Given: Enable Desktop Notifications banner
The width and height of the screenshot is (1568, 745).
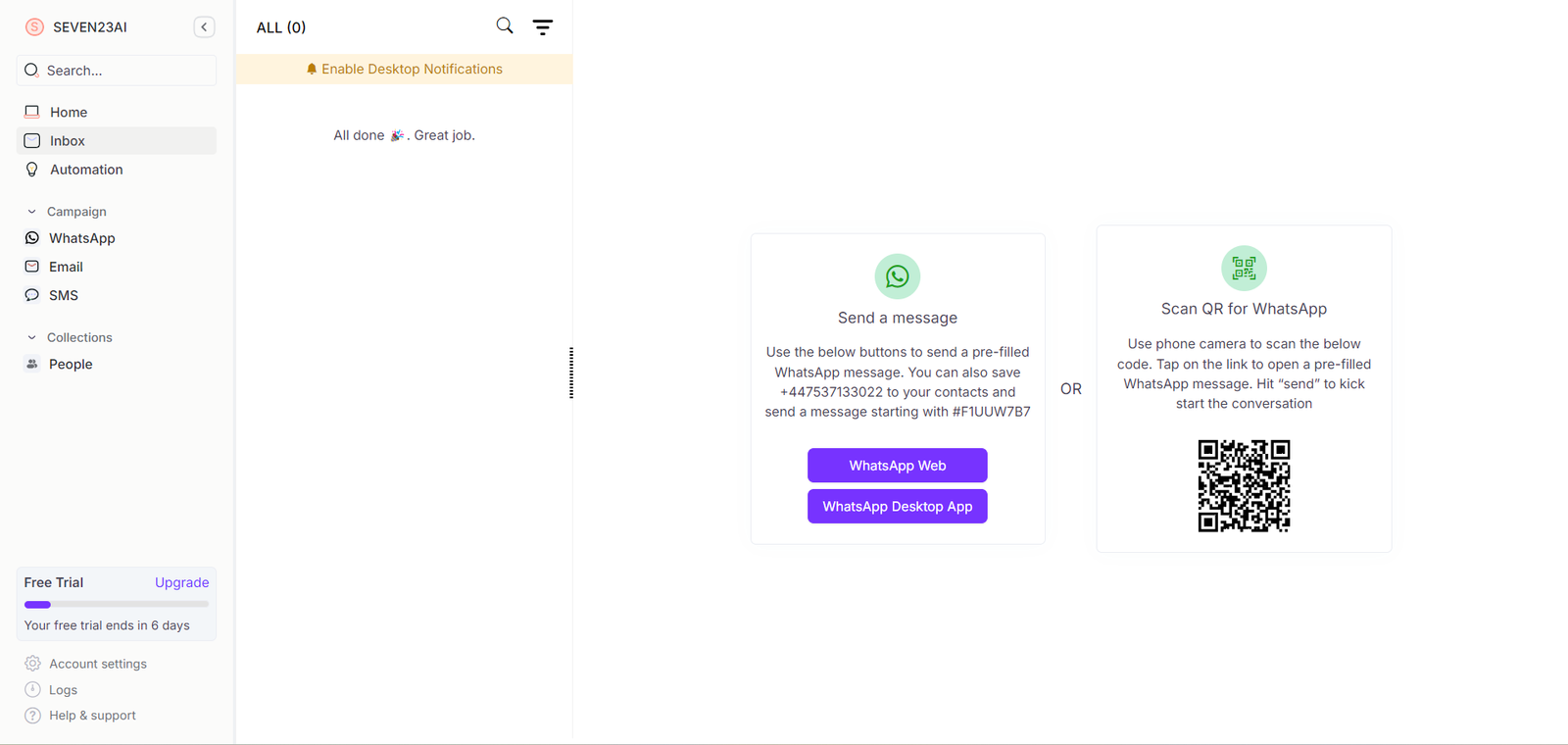Looking at the screenshot, I should 405,69.
